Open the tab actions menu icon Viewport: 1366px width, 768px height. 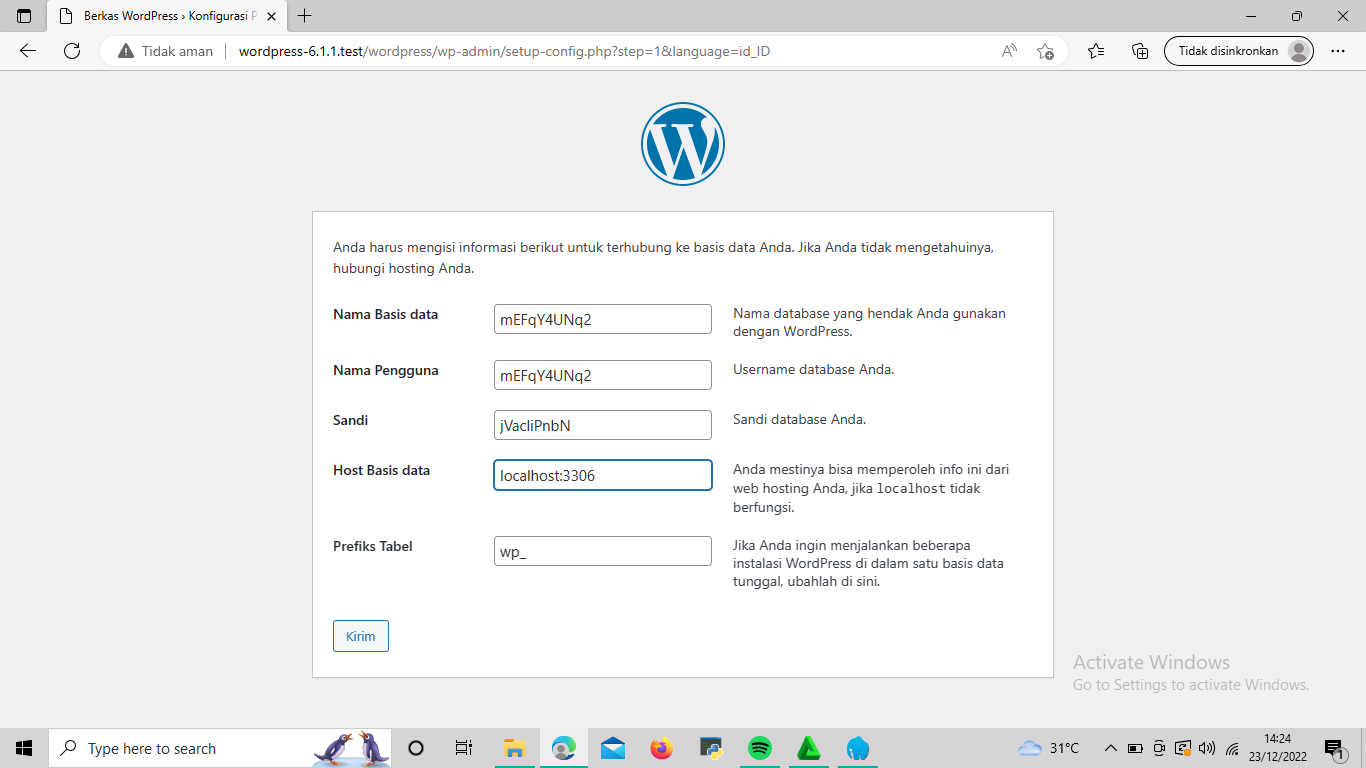[24, 16]
